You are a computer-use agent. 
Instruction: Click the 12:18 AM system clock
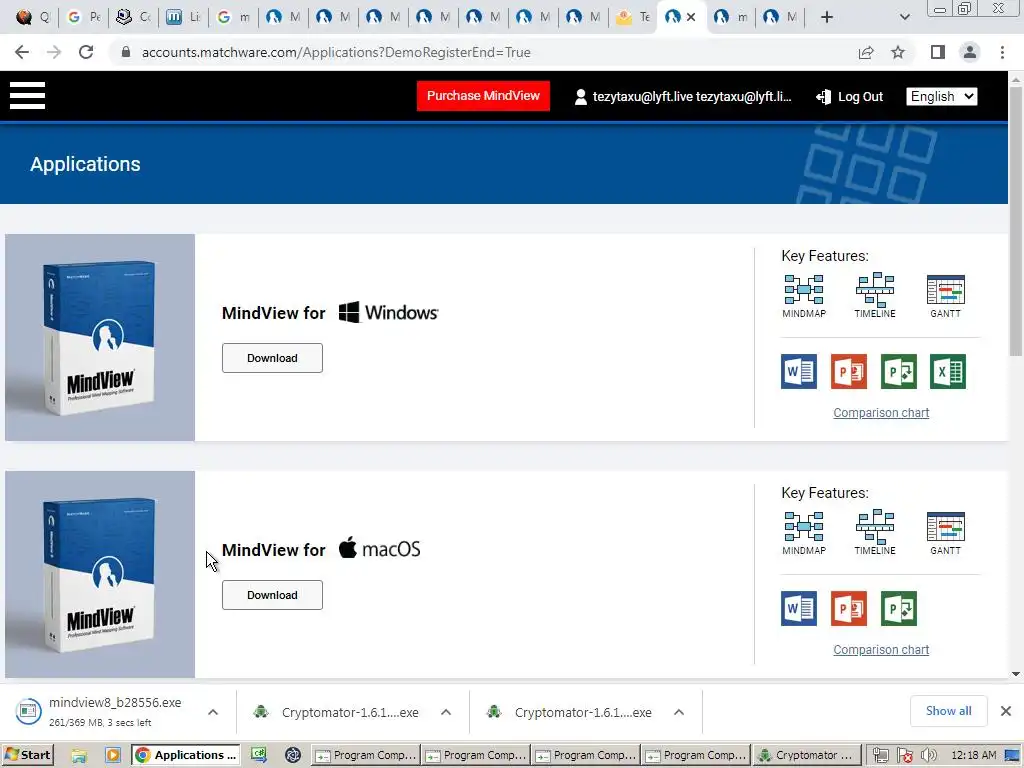click(974, 756)
